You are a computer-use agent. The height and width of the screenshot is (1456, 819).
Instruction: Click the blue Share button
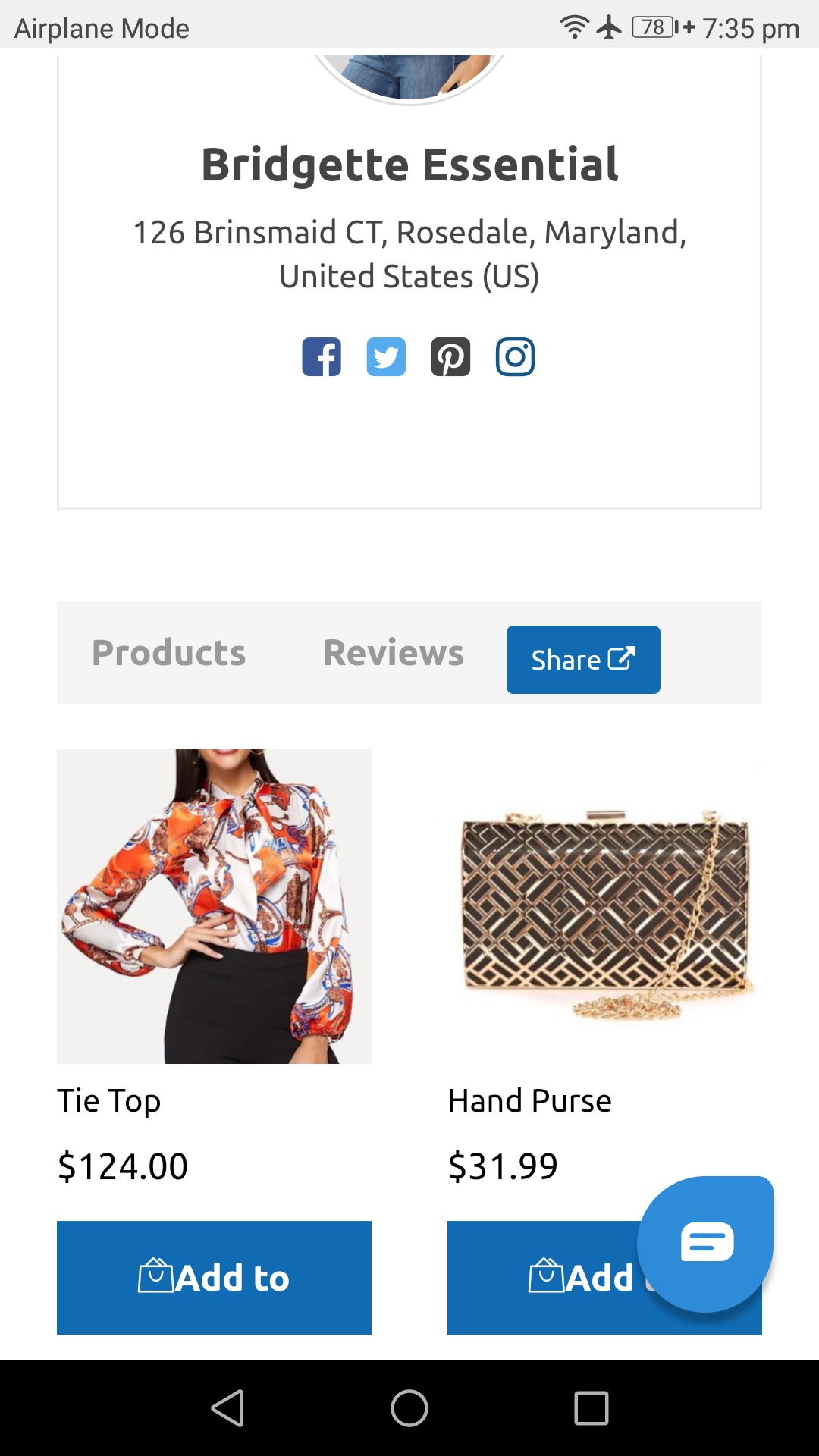[583, 660]
